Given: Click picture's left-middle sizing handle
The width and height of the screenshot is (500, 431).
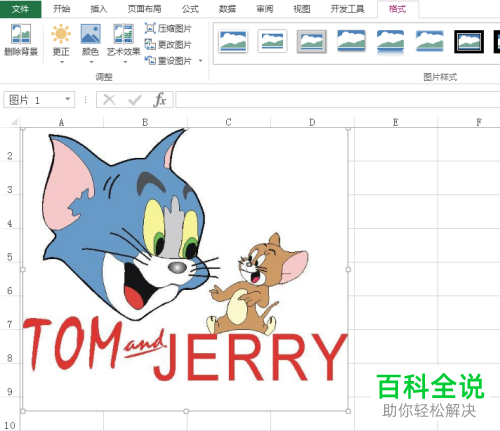Looking at the screenshot, I should (23, 269).
